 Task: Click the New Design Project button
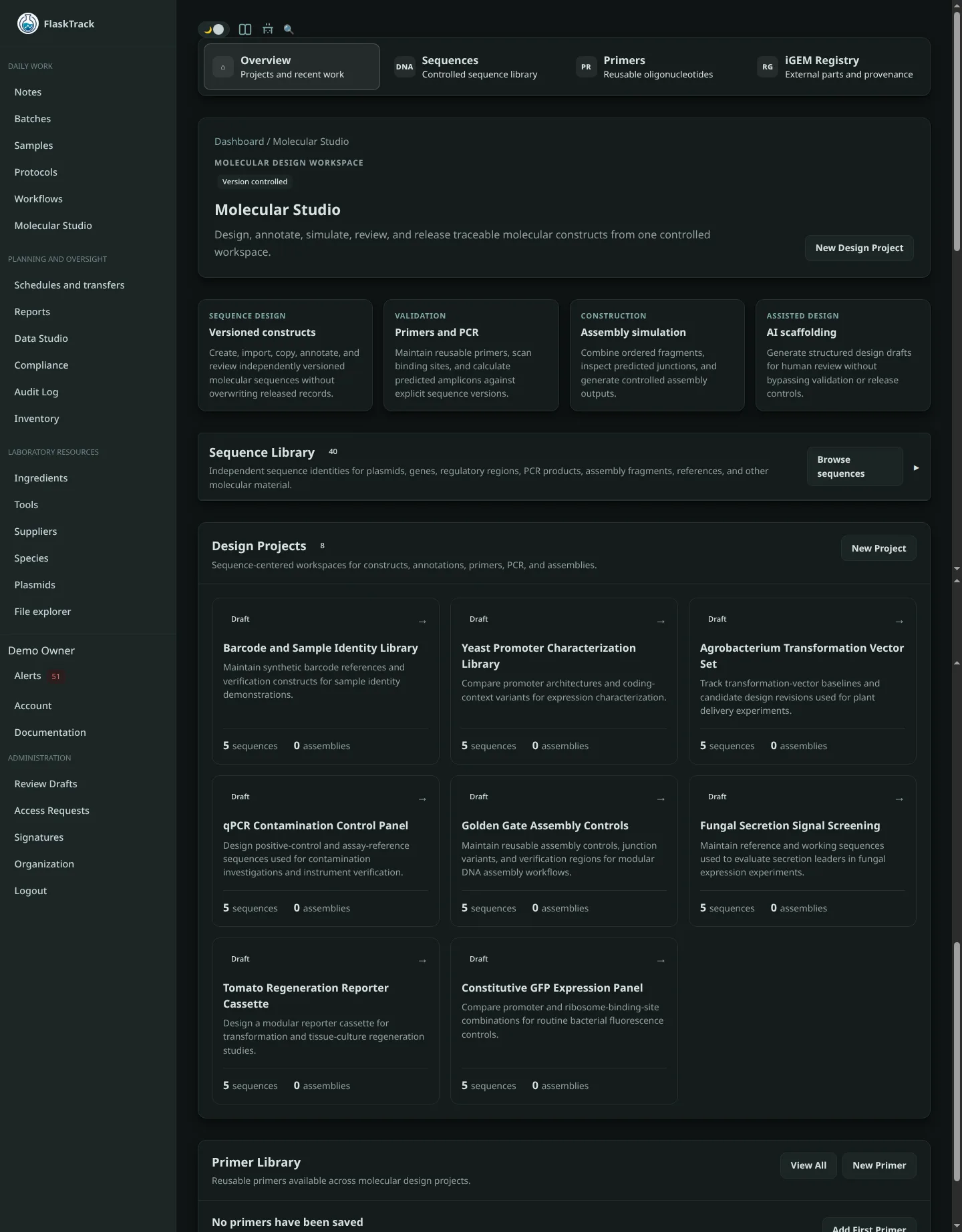(859, 248)
